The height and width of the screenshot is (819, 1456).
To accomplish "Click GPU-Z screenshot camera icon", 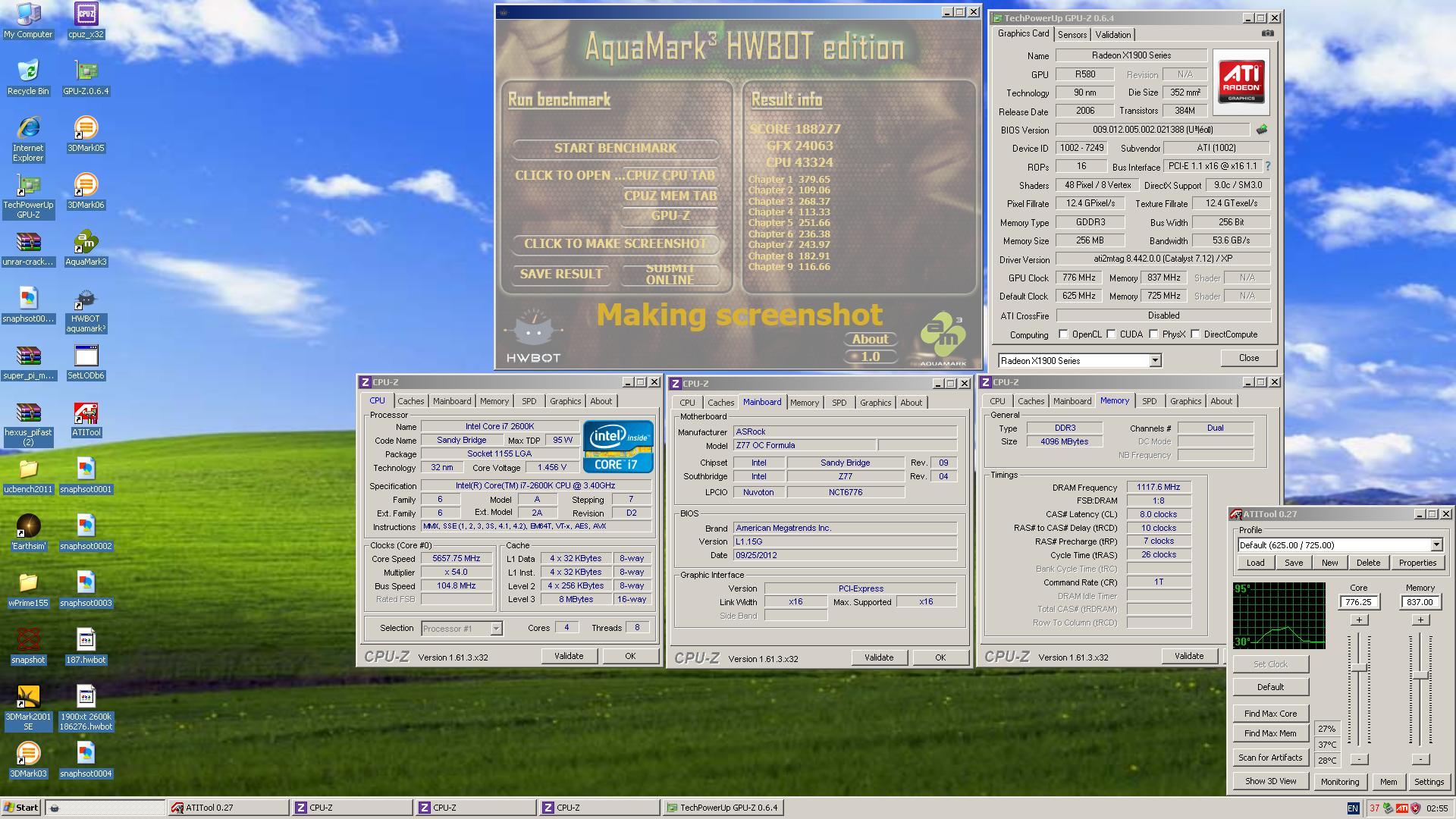I will pyautogui.click(x=1267, y=33).
